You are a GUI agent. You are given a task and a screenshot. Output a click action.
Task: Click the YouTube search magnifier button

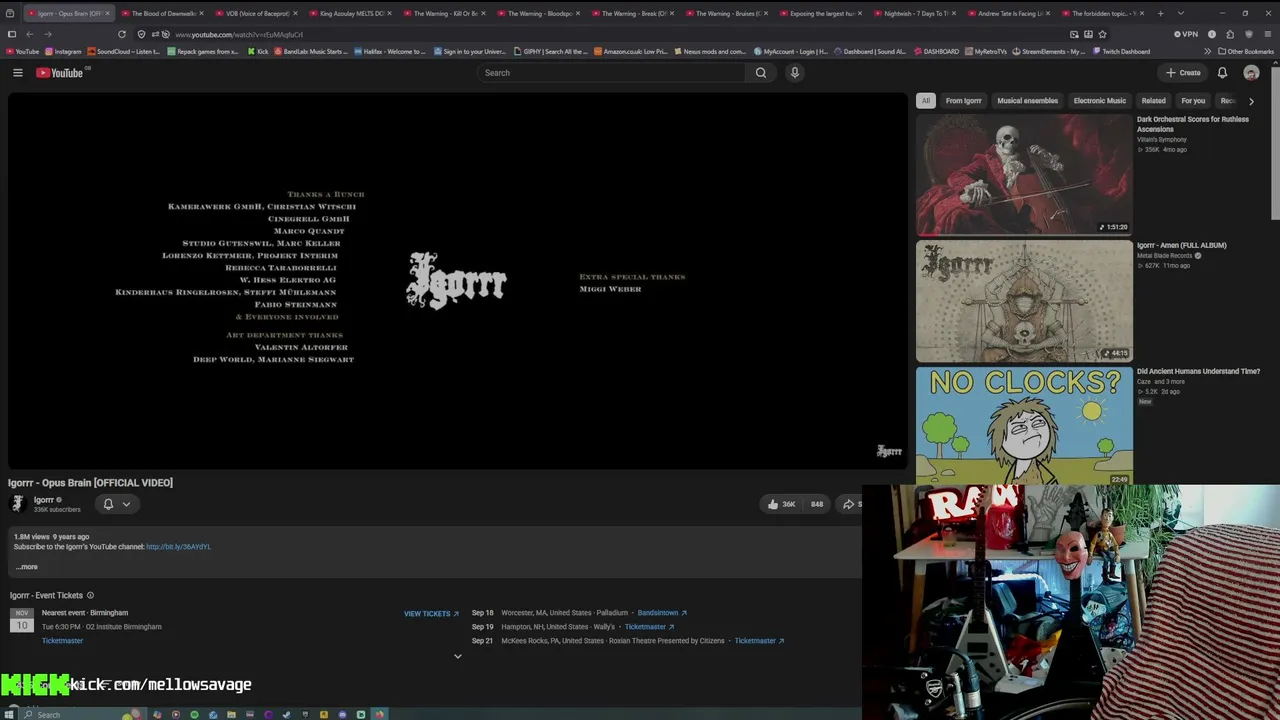point(761,72)
